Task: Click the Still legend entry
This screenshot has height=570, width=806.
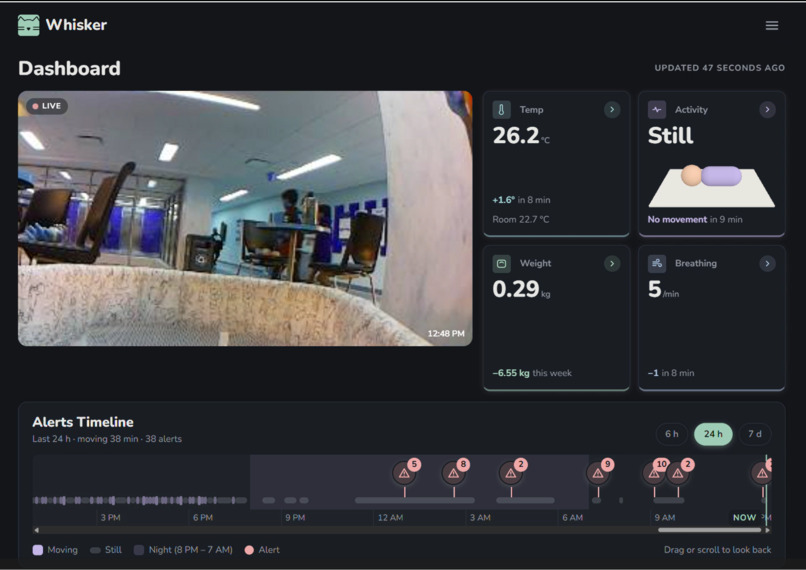Action: pyautogui.click(x=106, y=550)
